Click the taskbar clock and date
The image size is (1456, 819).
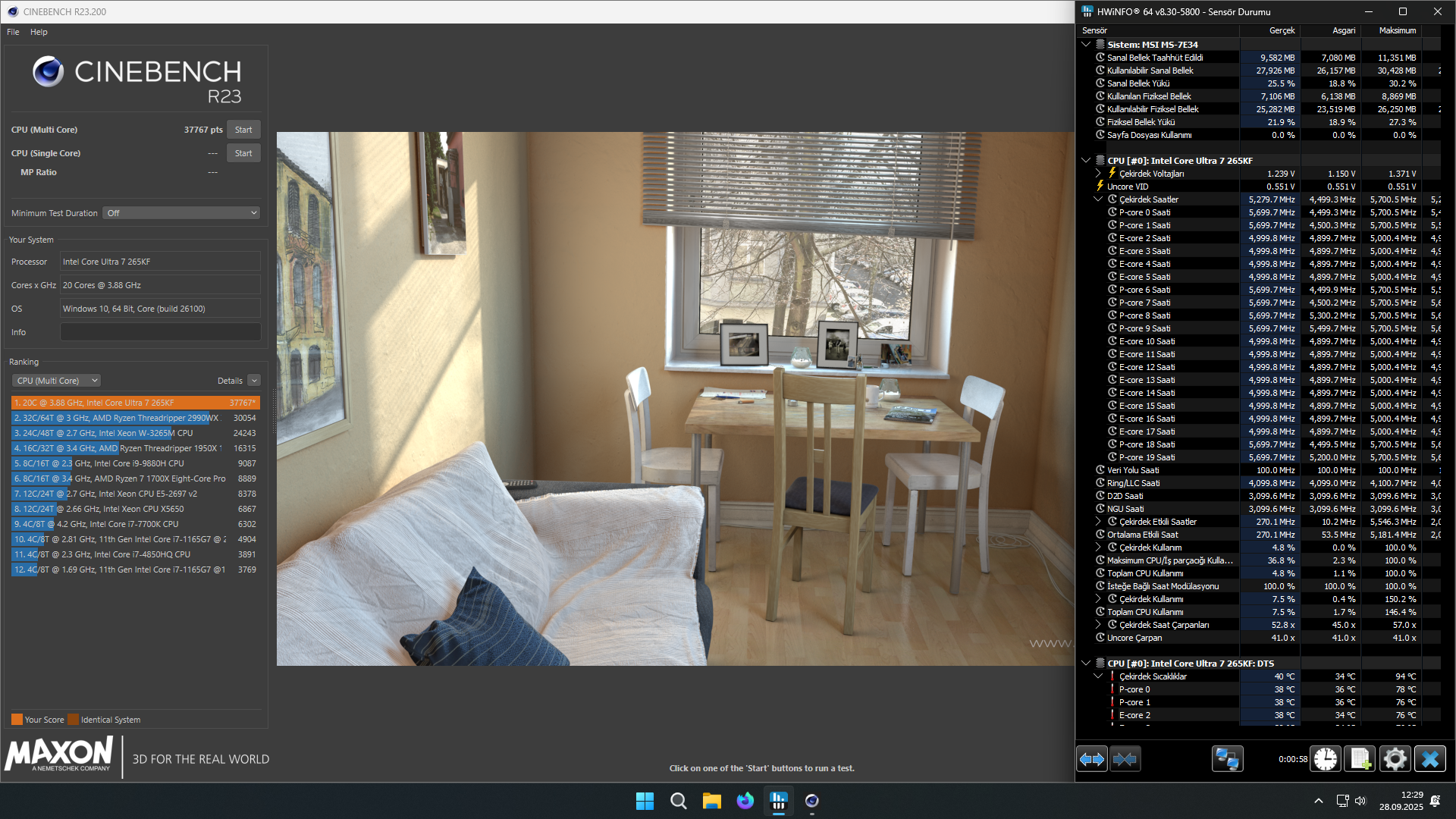pos(1401,801)
